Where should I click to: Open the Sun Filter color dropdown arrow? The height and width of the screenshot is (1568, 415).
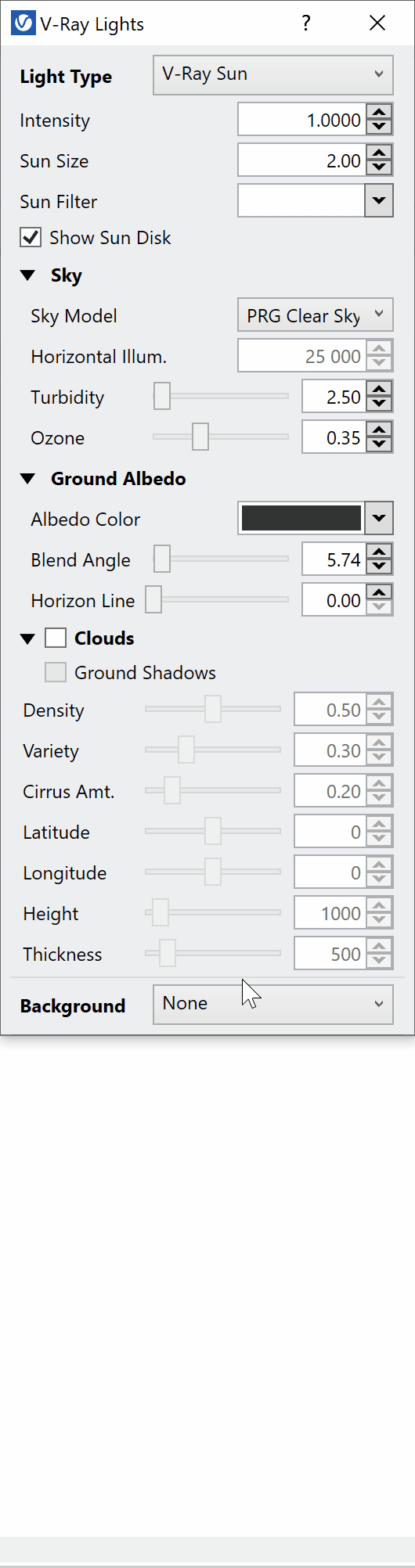coord(379,201)
